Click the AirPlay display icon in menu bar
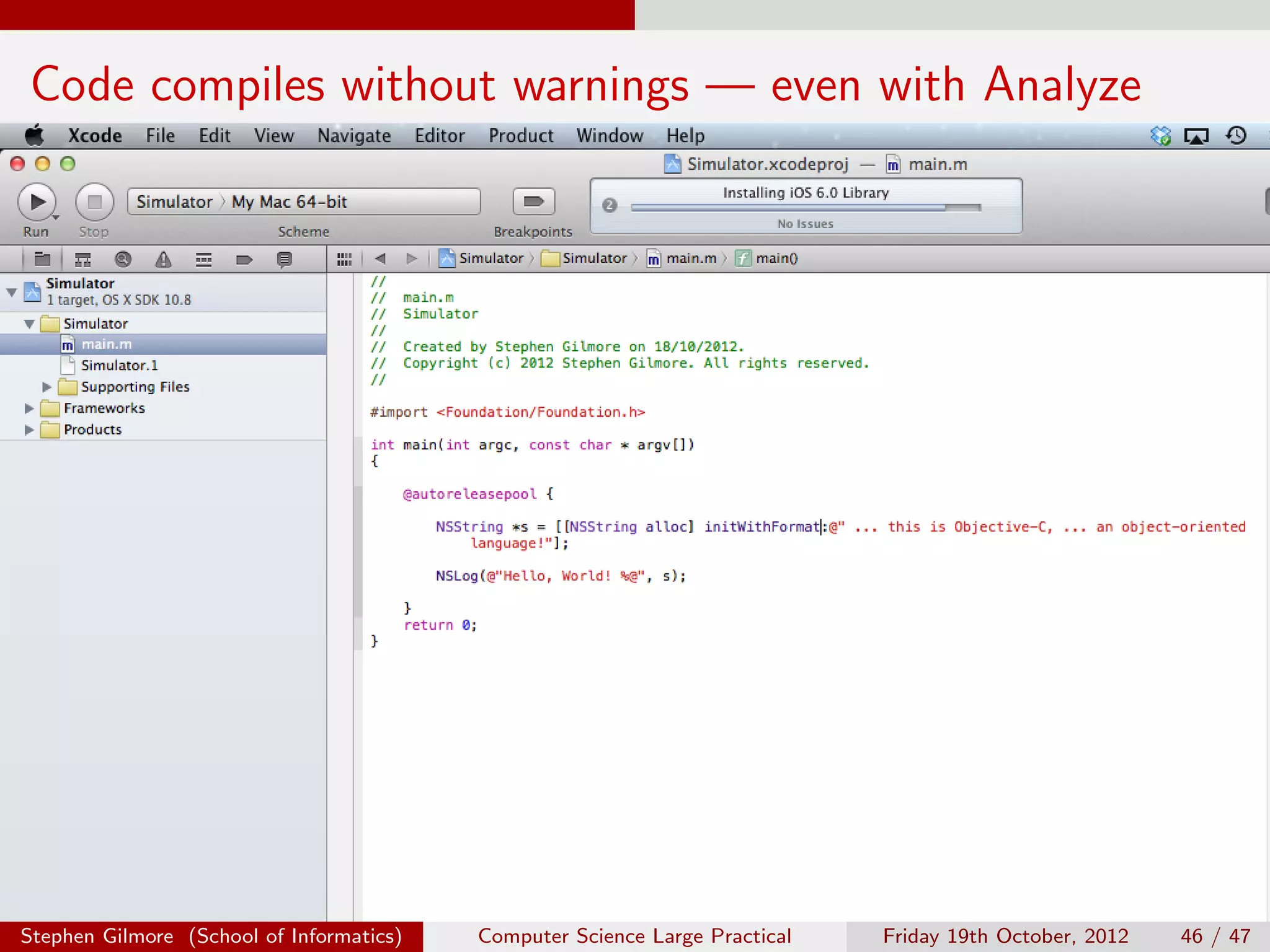This screenshot has width=1270, height=952. point(1196,135)
